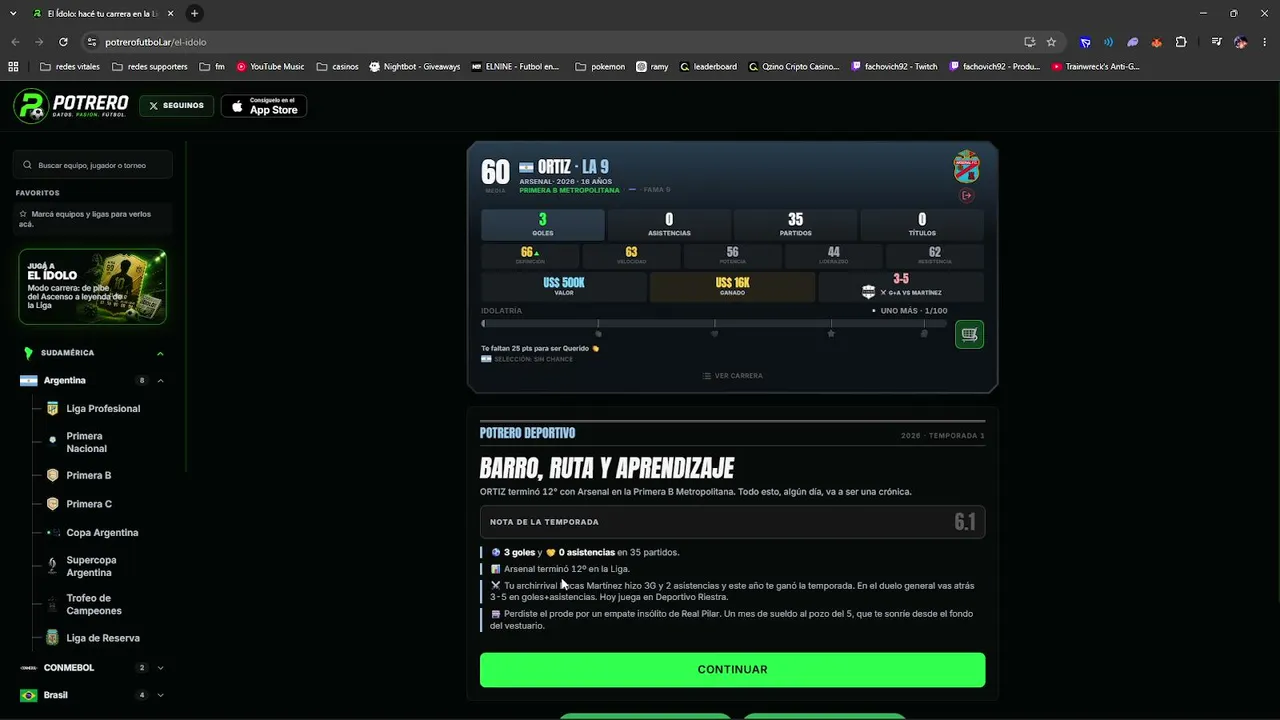Go back with the browser back arrow

15,42
